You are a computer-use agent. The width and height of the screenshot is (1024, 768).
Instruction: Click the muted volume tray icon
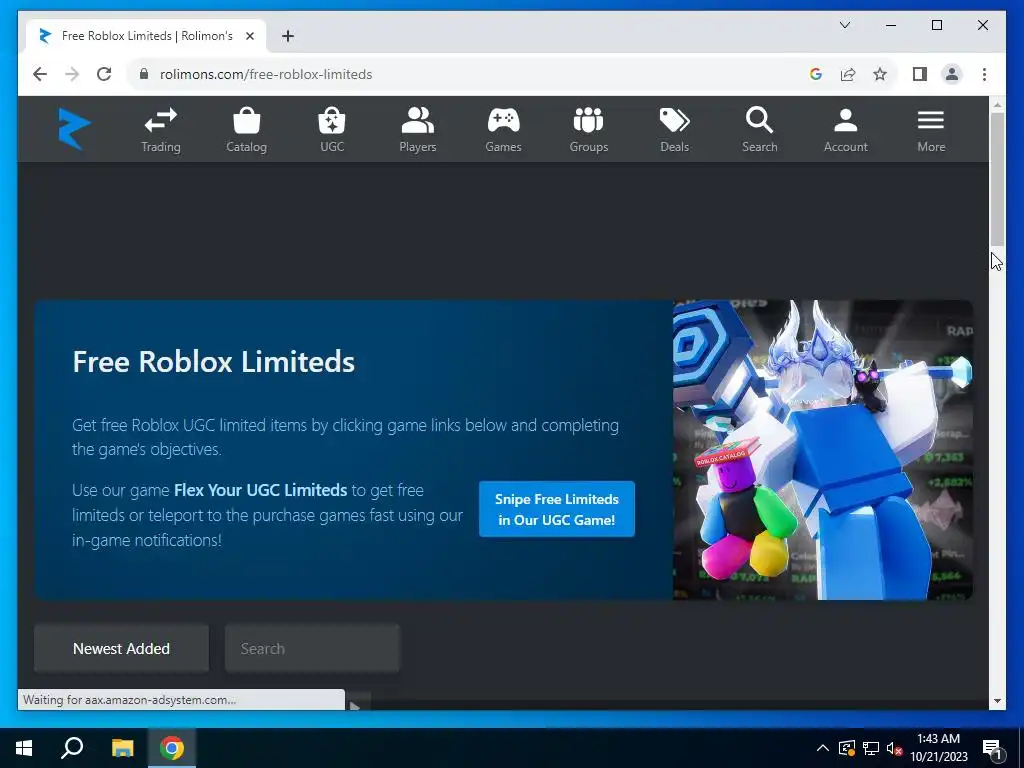tap(894, 748)
